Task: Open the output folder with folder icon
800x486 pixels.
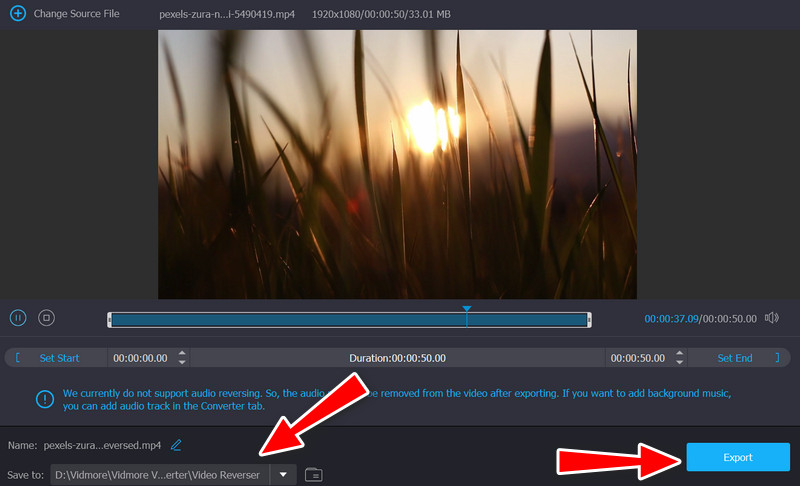Action: (313, 474)
